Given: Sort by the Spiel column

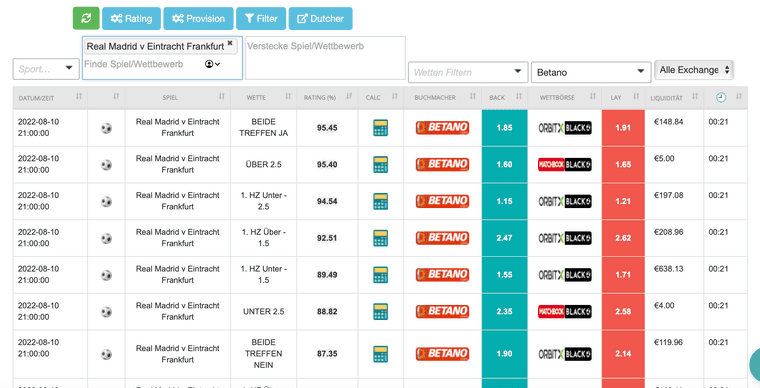Looking at the screenshot, I should (x=177, y=97).
